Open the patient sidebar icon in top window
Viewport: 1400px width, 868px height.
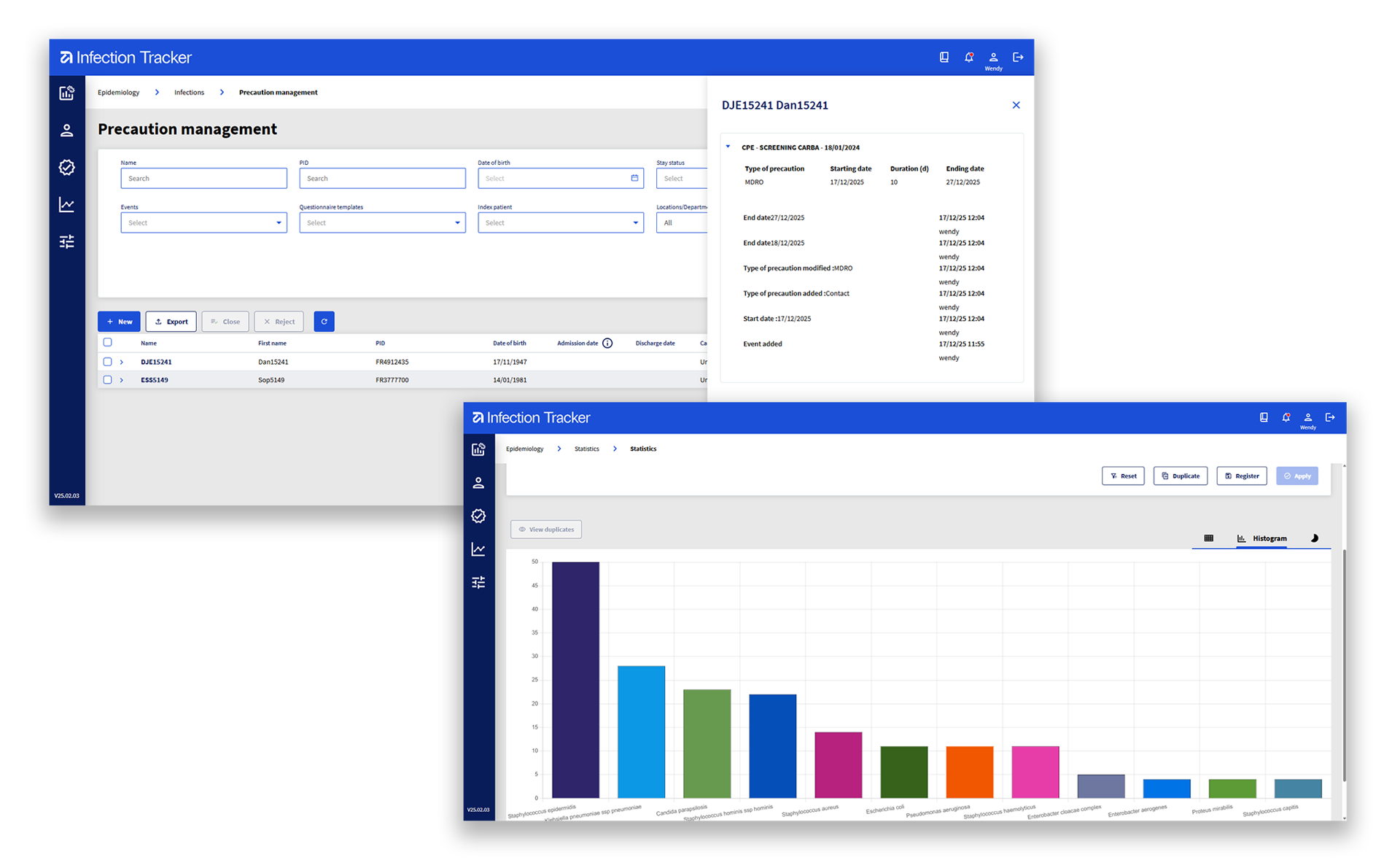pyautogui.click(x=66, y=131)
